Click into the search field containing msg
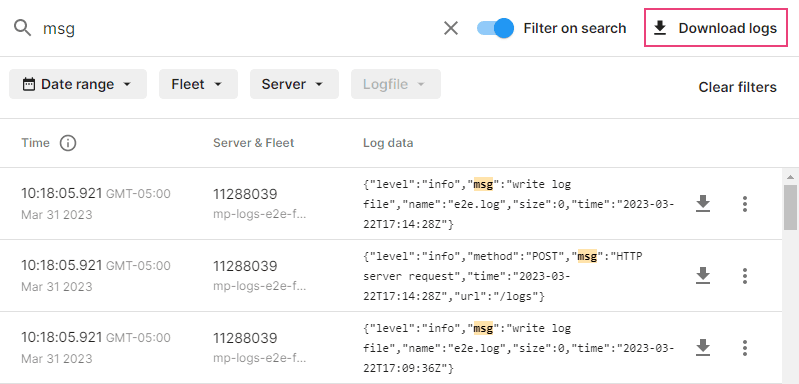The height and width of the screenshot is (384, 799). coord(239,28)
